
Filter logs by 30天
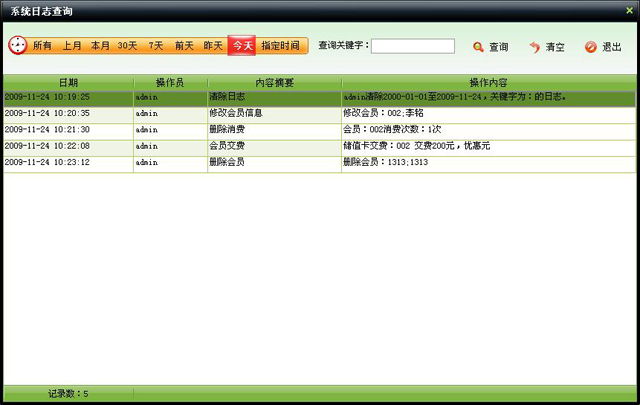128,46
